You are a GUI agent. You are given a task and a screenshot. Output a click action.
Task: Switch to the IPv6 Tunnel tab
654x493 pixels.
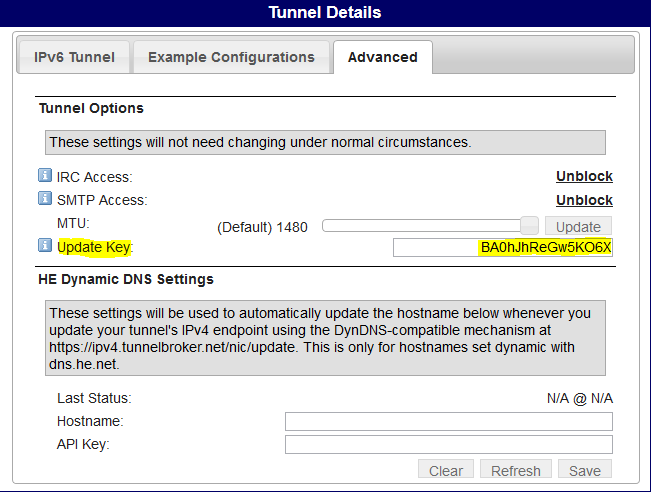(74, 57)
